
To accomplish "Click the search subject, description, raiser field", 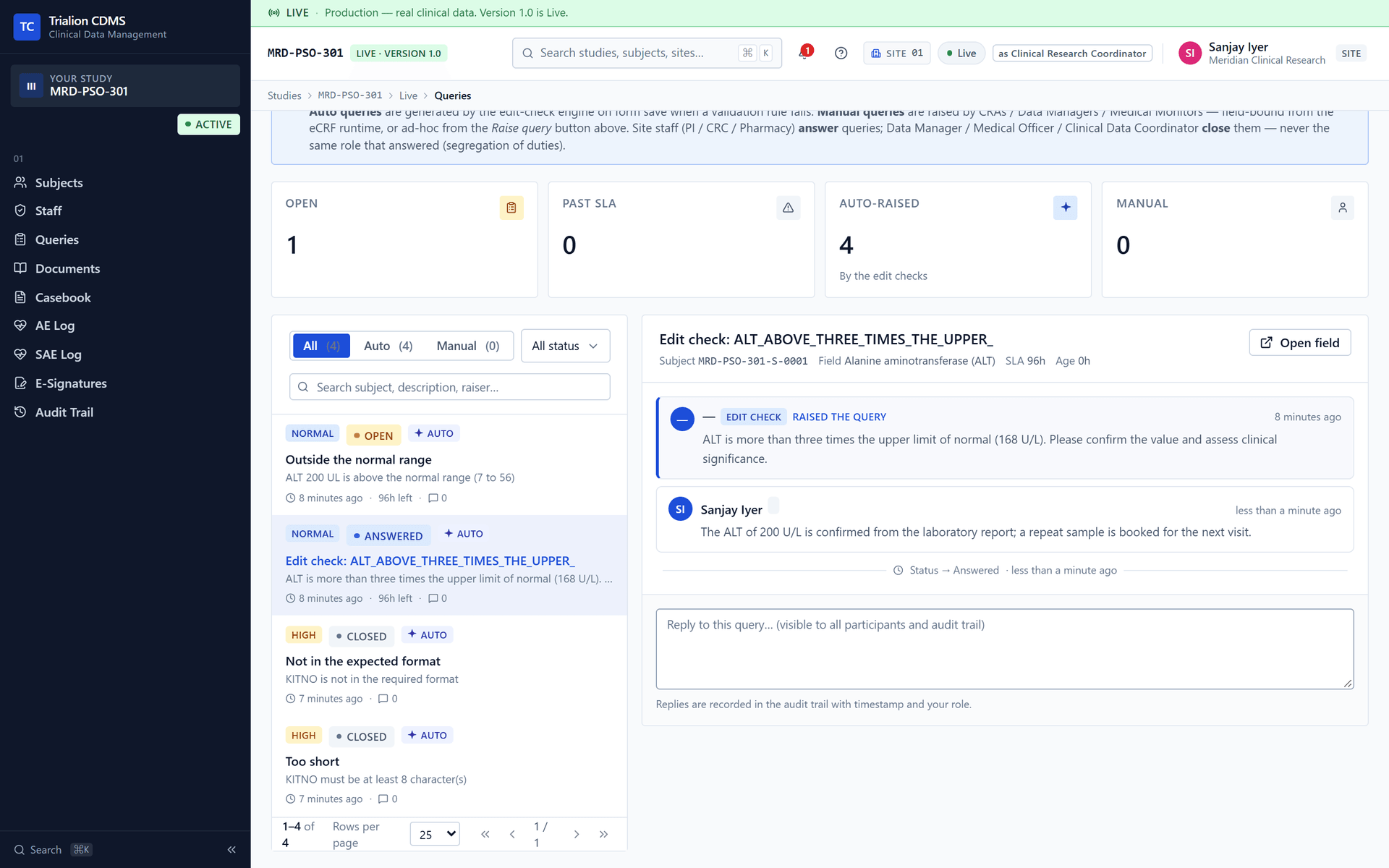I will click(x=449, y=387).
